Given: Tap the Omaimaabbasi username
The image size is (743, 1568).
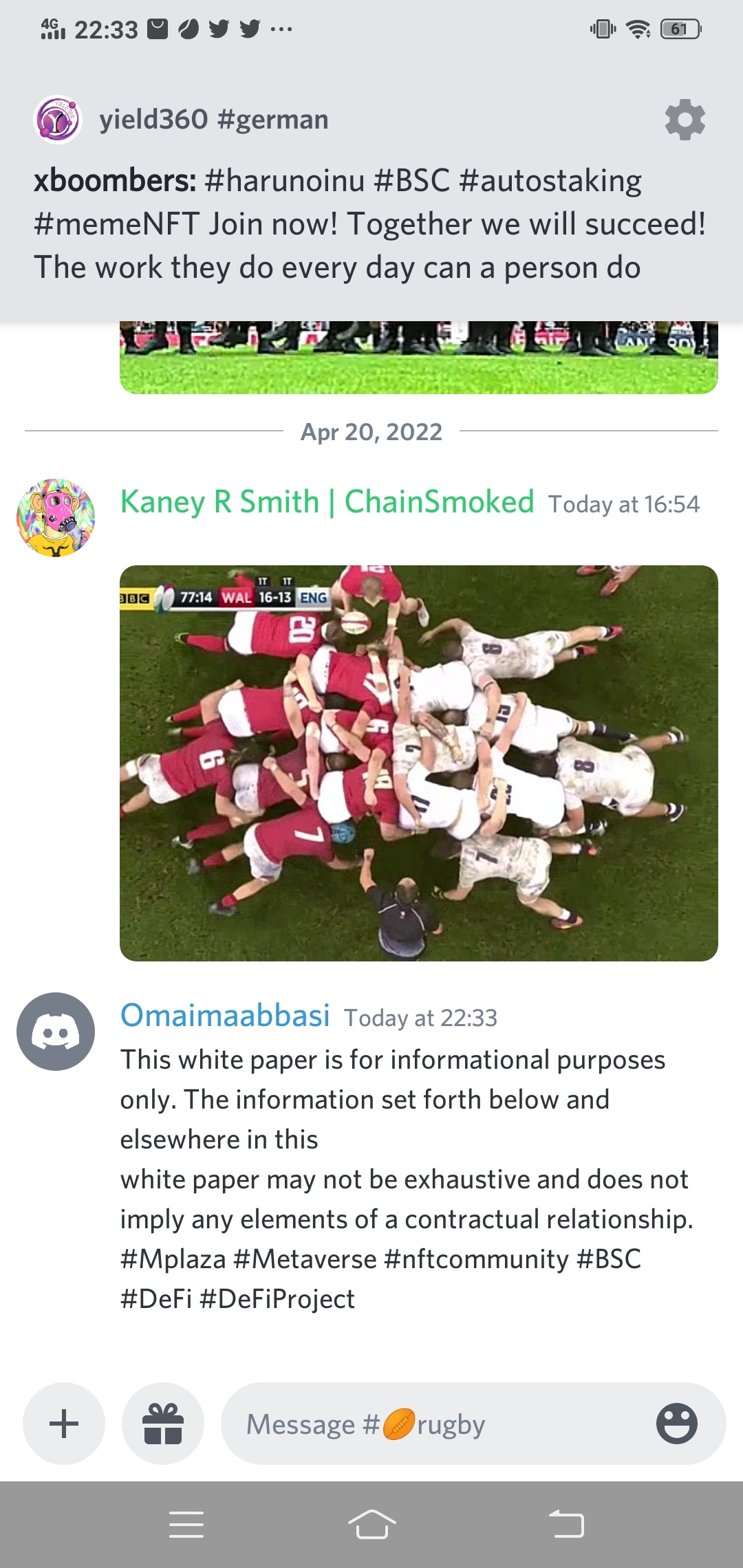Looking at the screenshot, I should (226, 1016).
